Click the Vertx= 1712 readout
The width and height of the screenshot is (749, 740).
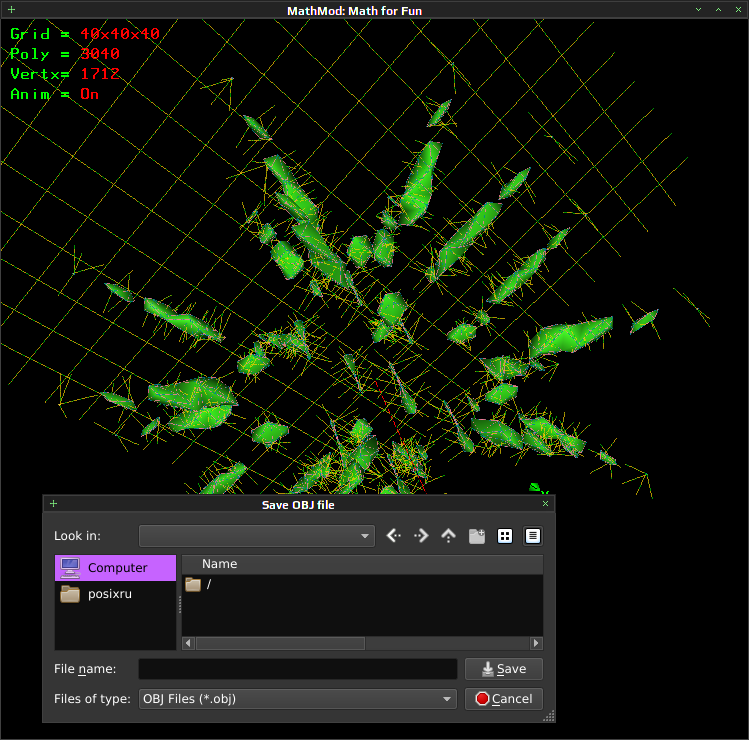[x=64, y=74]
